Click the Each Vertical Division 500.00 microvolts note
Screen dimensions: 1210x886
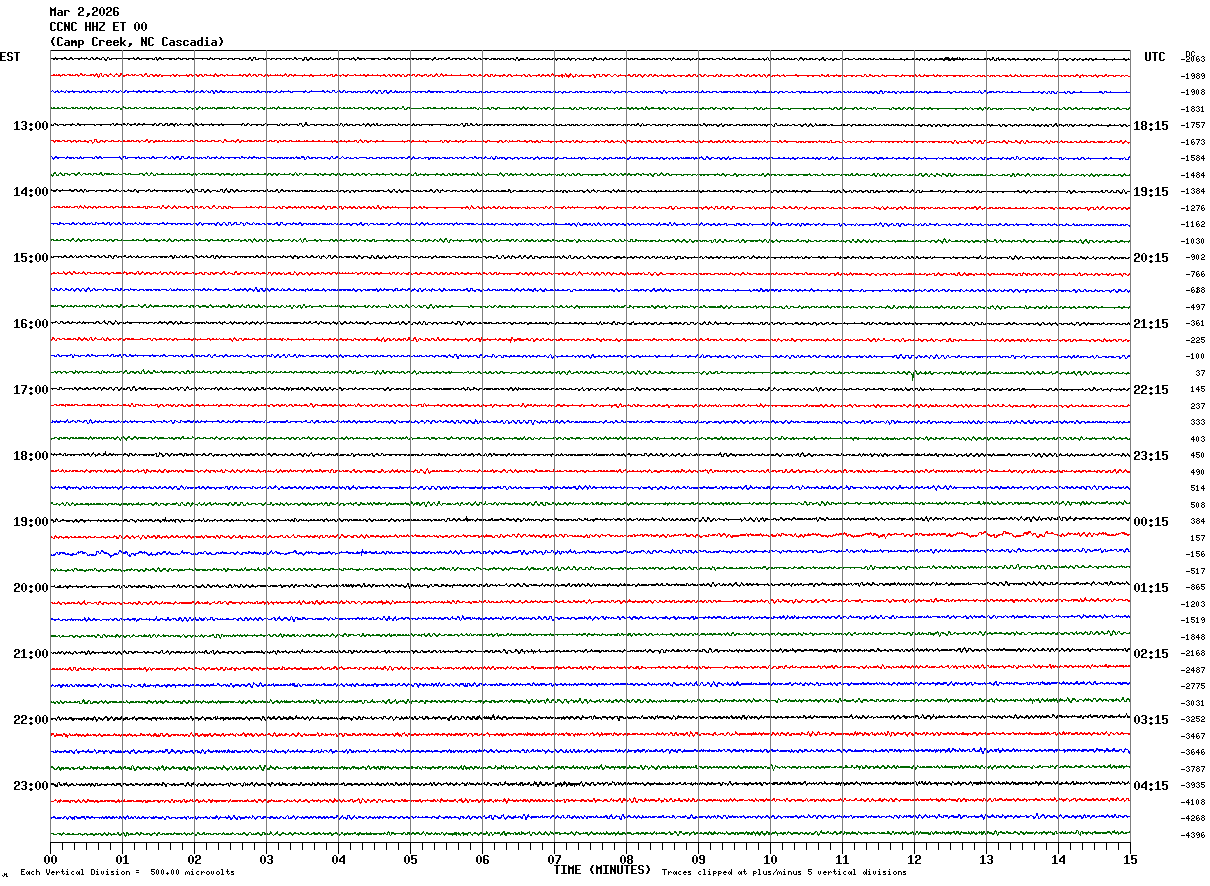tap(127, 873)
